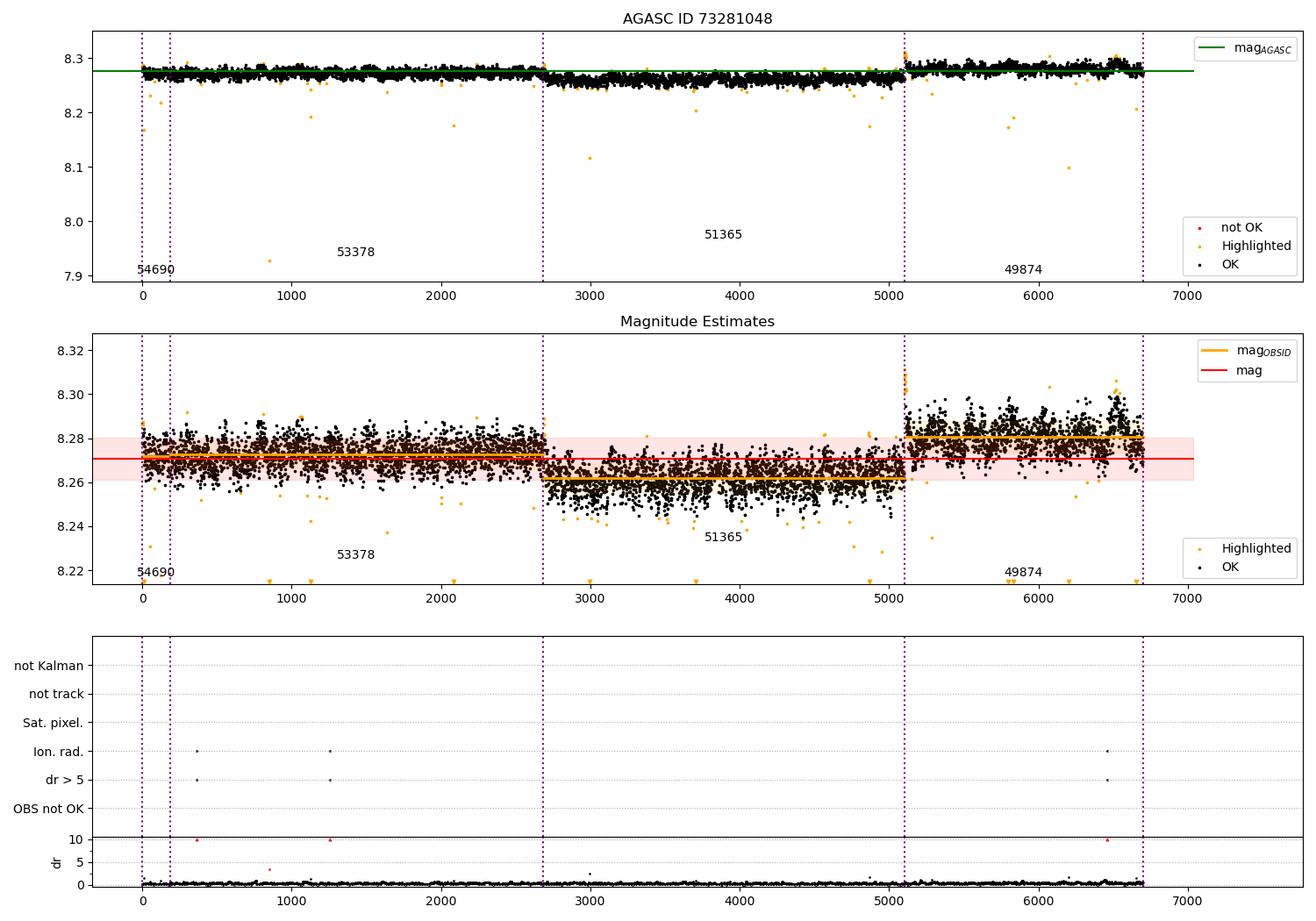Image resolution: width=1316 pixels, height=921 pixels.
Task: Click the red 'mag' legend entry
Action: 1233,371
